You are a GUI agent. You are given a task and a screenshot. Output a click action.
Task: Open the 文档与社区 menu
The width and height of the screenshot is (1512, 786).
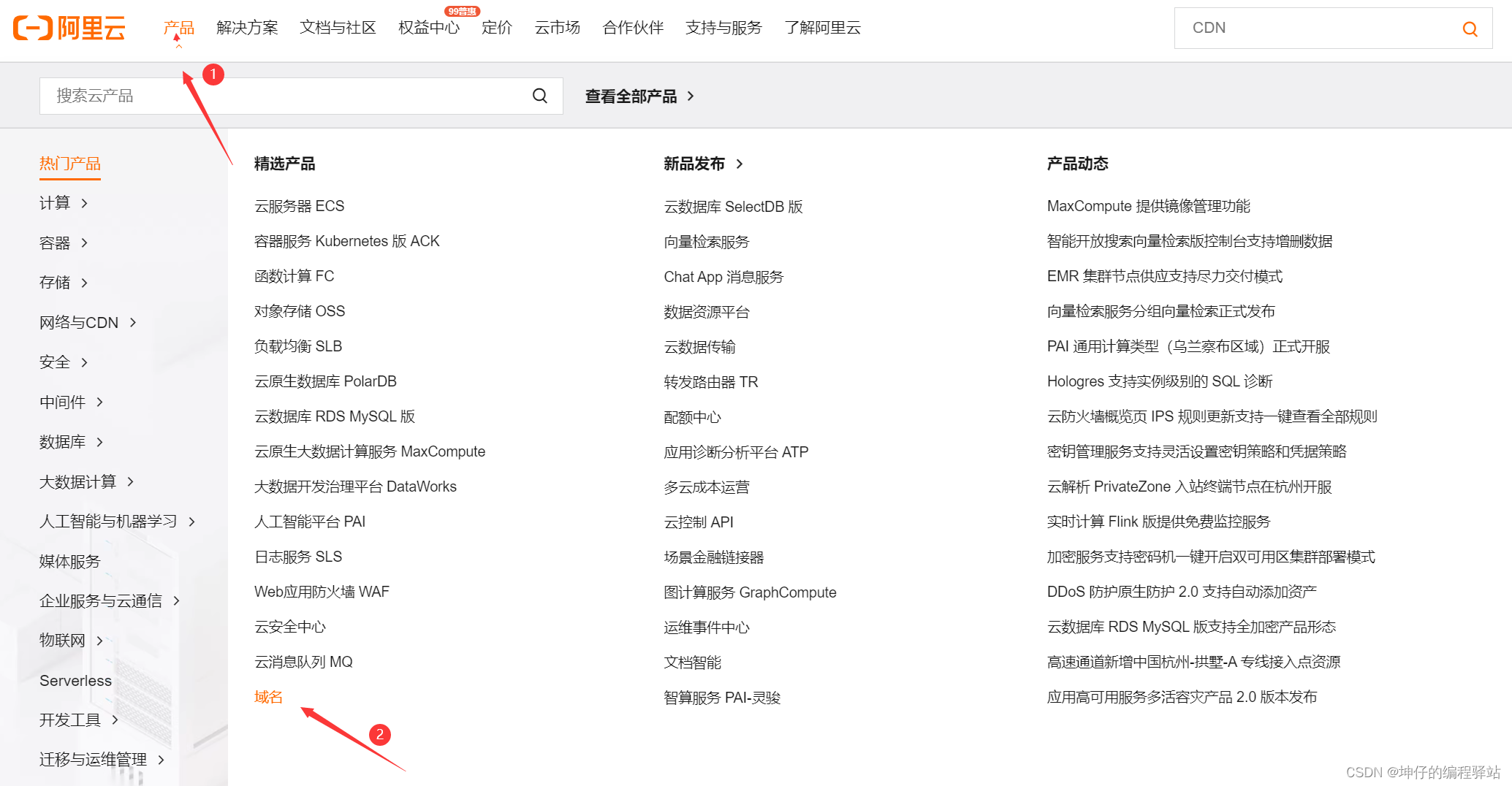coord(338,28)
